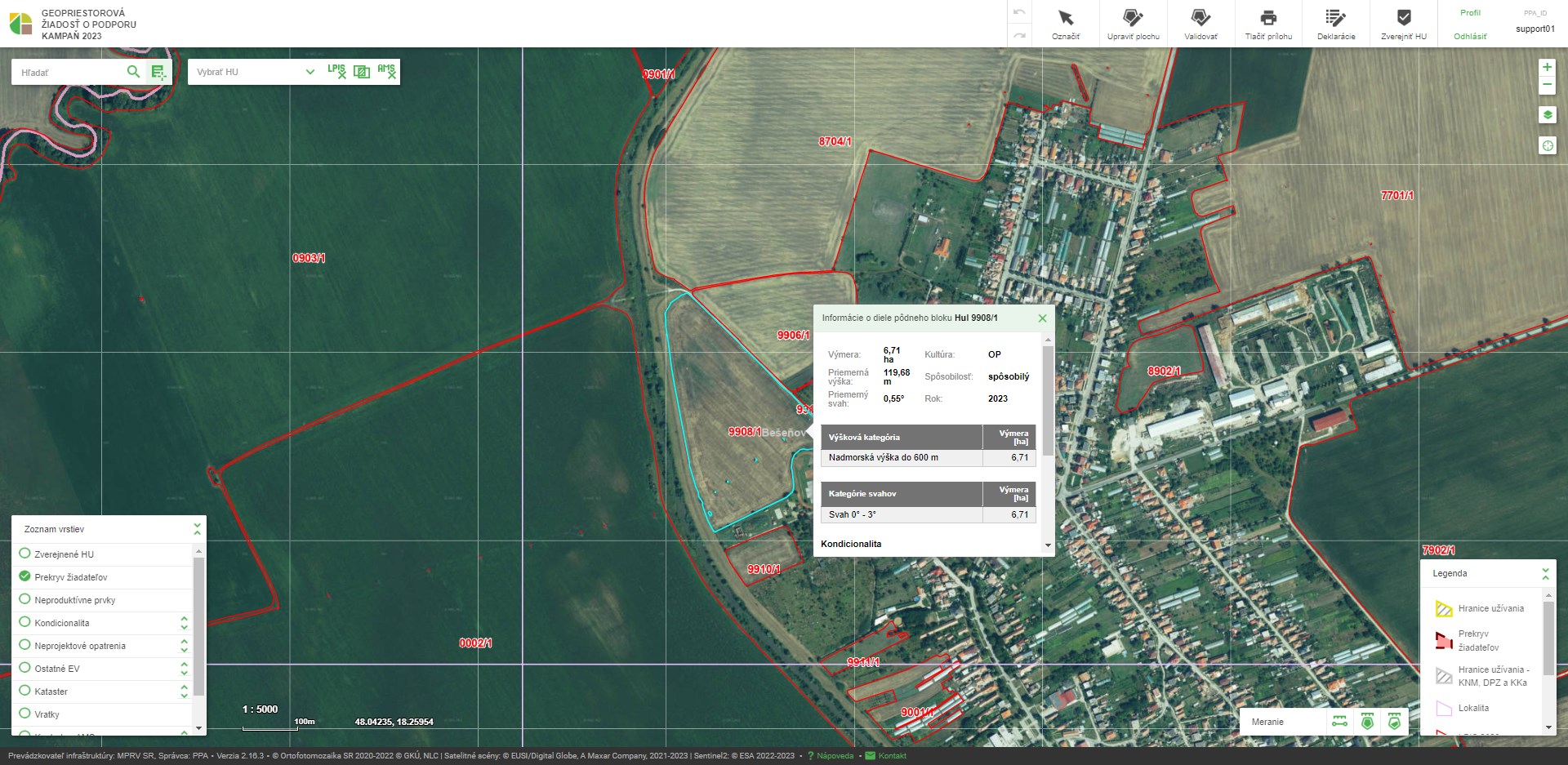Enable the Kataster layer

click(24, 691)
